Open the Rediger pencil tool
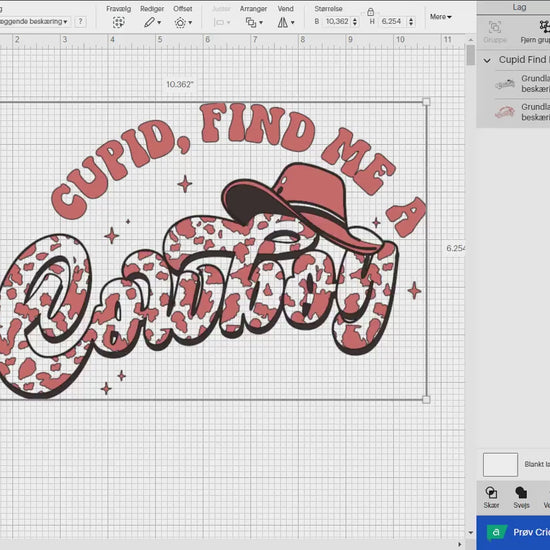550x550 pixels. click(x=149, y=22)
